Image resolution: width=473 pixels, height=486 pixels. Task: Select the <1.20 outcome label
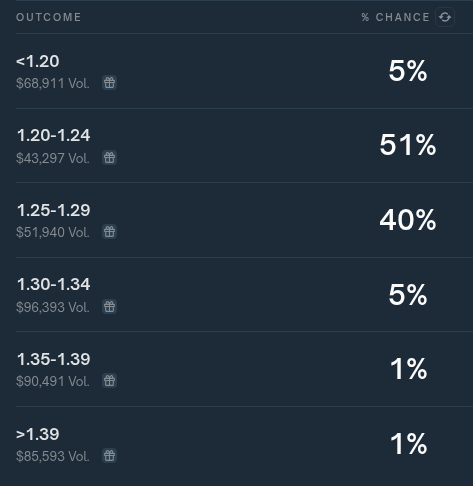pos(38,61)
